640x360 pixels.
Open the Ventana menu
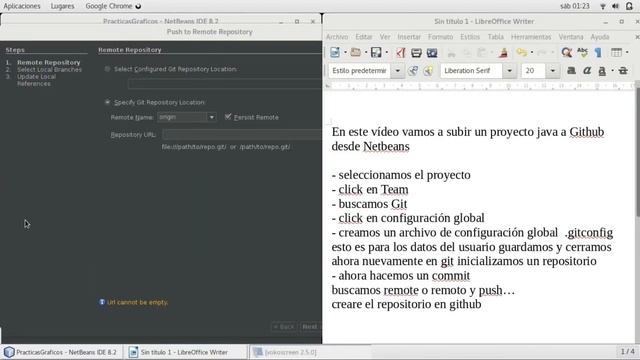click(571, 37)
